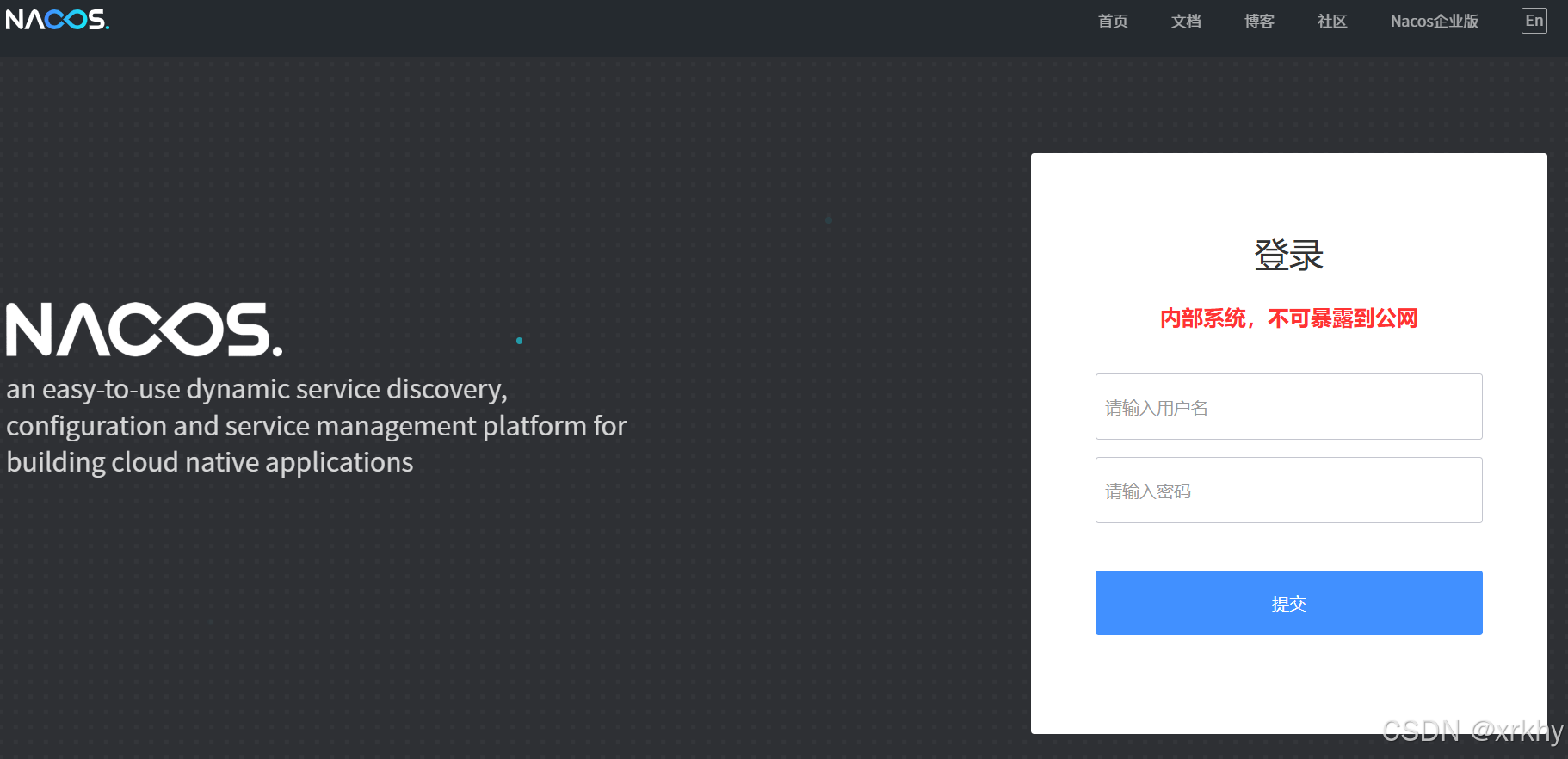This screenshot has width=1568, height=759.
Task: Submit login with the 提交 button
Action: [x=1288, y=602]
